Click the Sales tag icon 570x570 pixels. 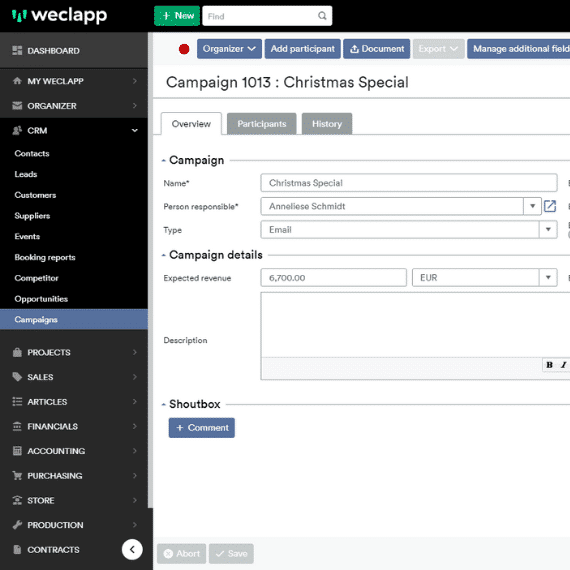coord(17,377)
